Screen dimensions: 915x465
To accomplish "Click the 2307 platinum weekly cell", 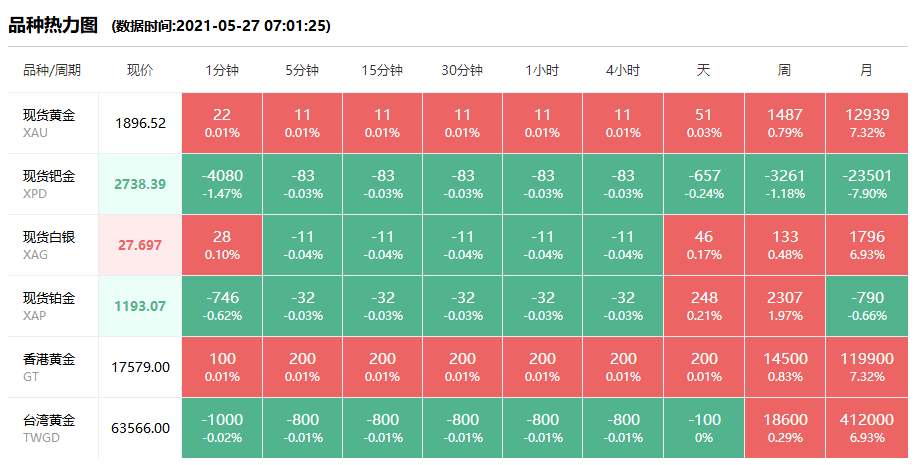I will click(785, 305).
